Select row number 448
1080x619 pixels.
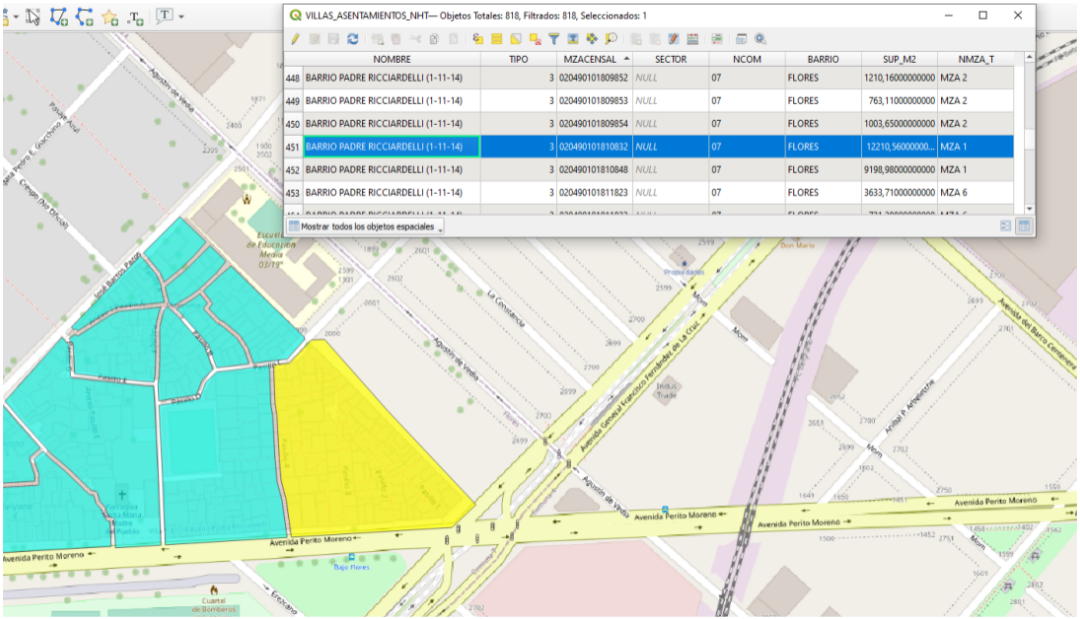pyautogui.click(x=293, y=78)
